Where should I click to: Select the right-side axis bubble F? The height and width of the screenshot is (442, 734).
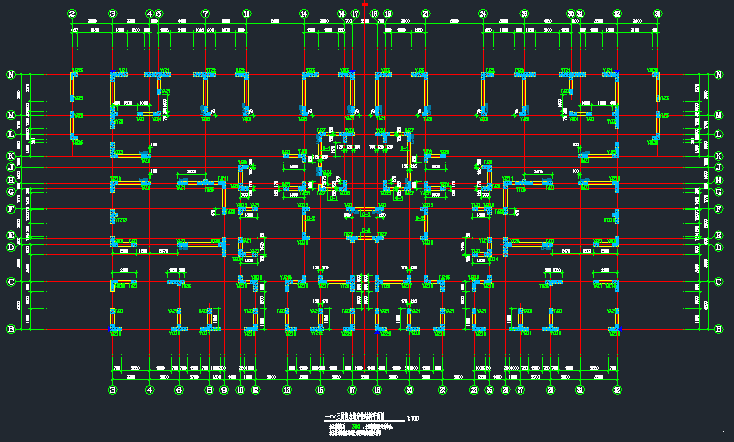[x=718, y=209]
